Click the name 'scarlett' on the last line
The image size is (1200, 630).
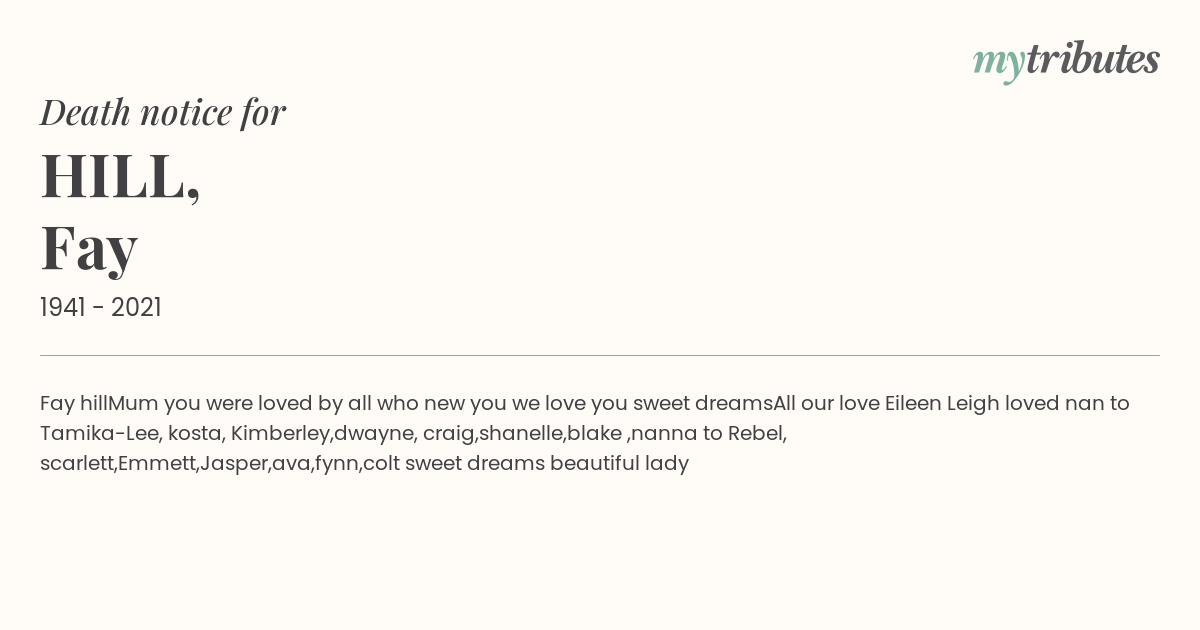click(x=76, y=463)
